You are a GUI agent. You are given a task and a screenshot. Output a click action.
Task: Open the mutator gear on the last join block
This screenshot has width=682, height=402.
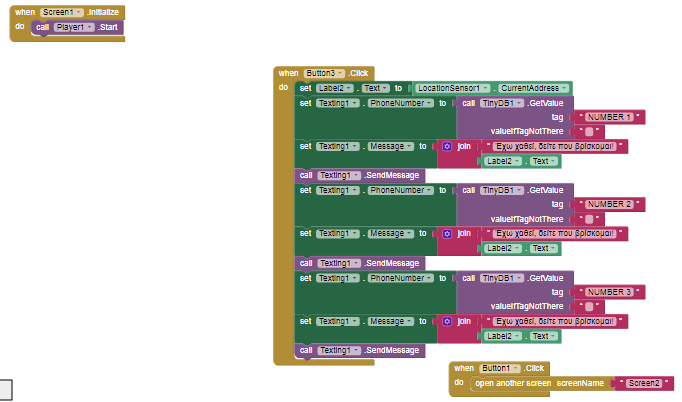(447, 321)
